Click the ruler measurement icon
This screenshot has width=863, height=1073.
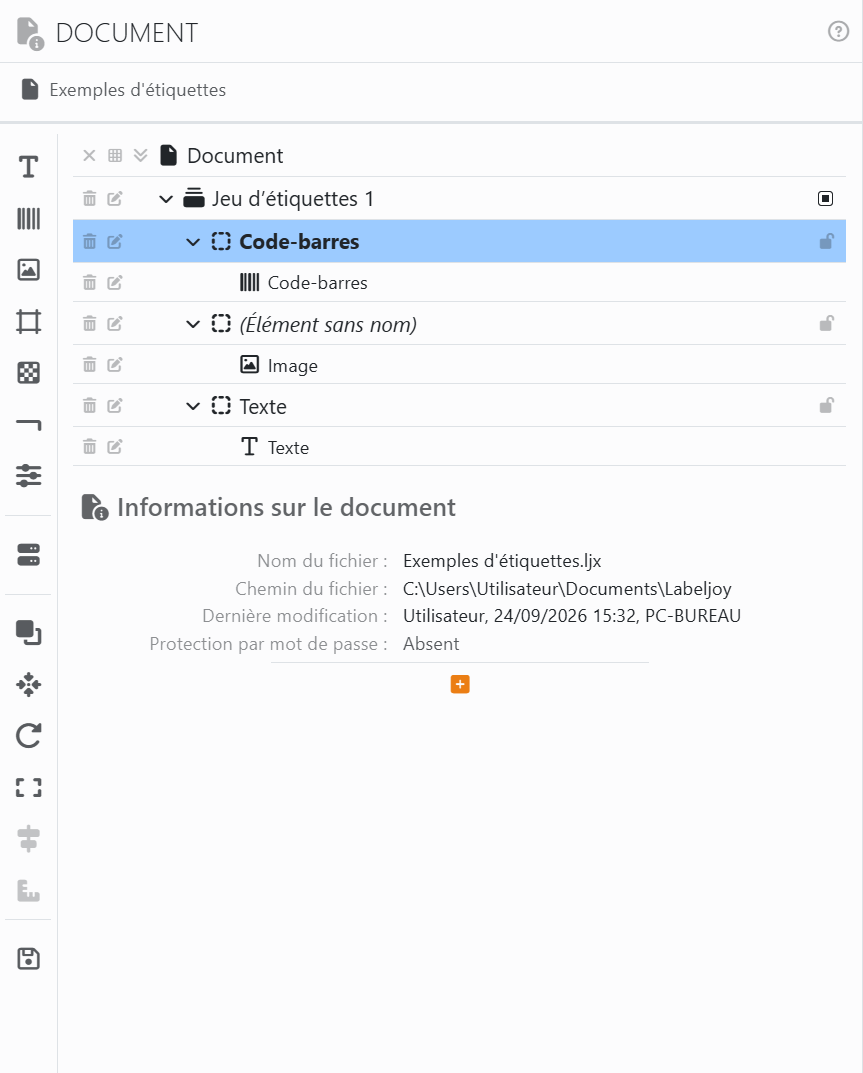[x=28, y=890]
